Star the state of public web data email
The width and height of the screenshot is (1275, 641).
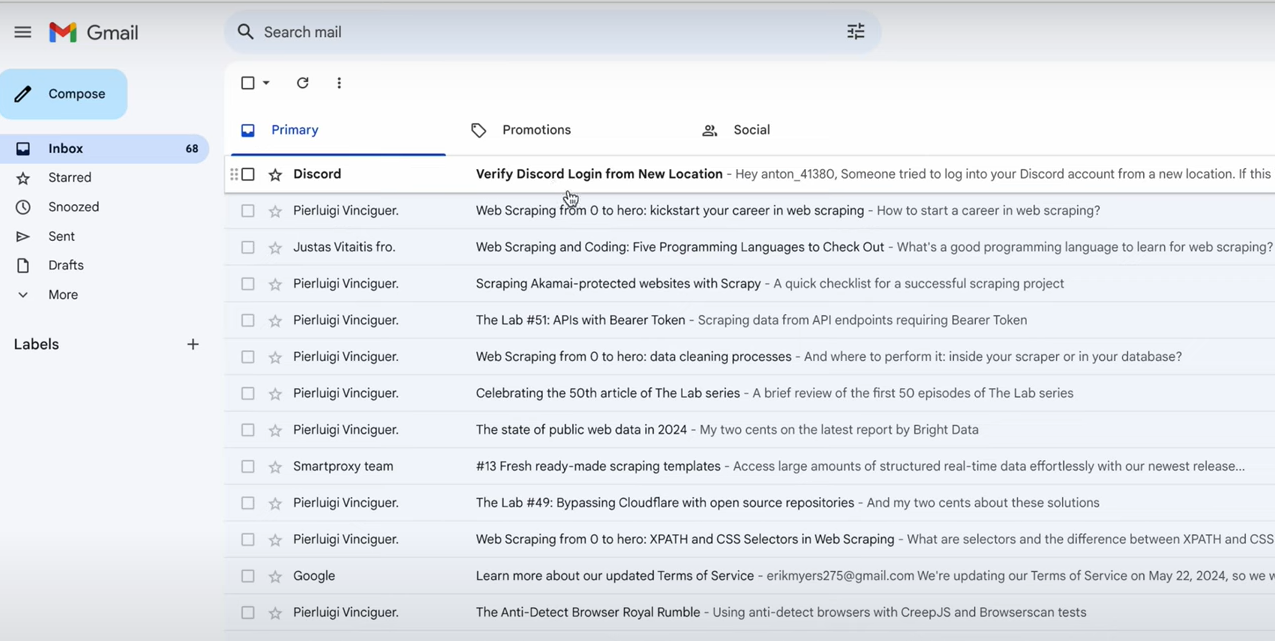click(275, 430)
